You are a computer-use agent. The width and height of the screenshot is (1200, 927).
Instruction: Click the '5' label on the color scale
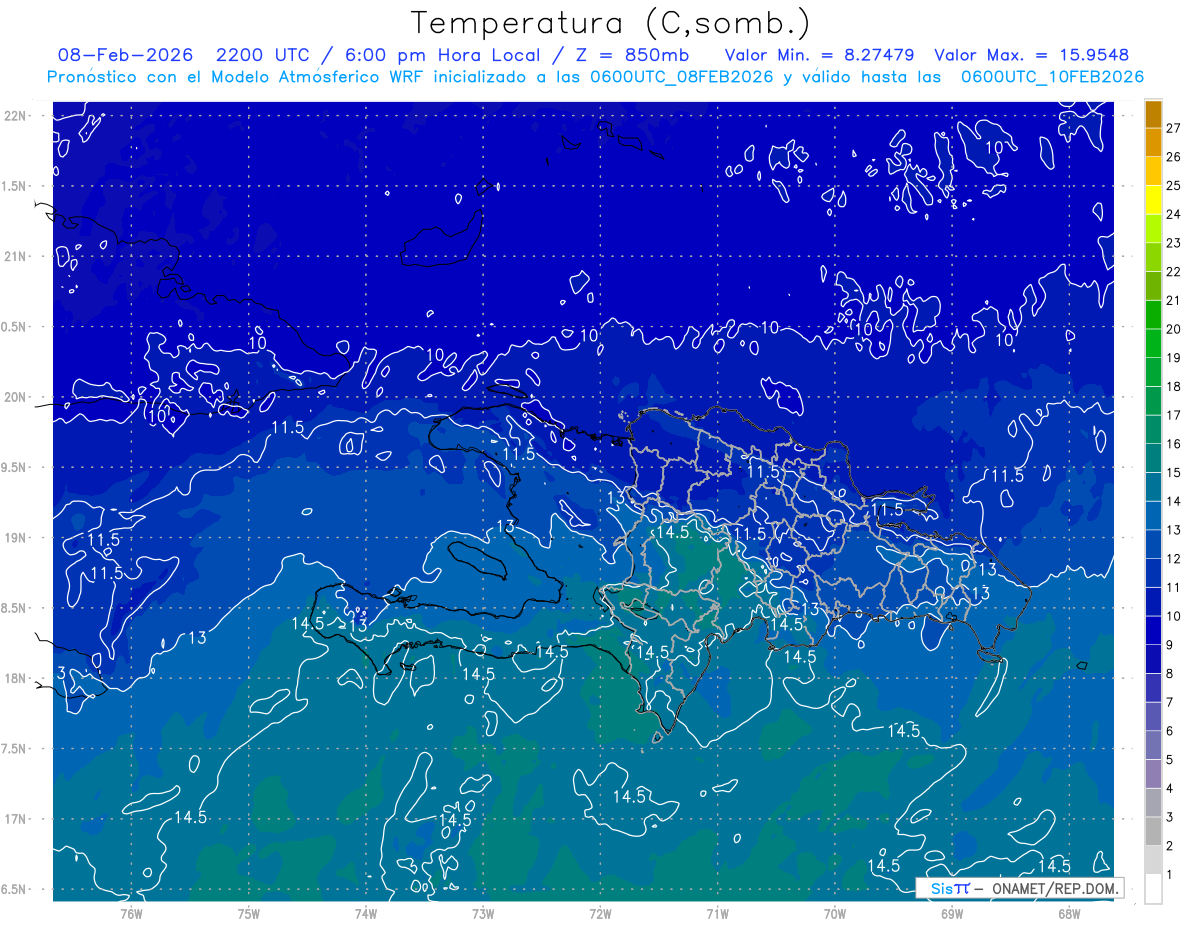pyautogui.click(x=1170, y=760)
